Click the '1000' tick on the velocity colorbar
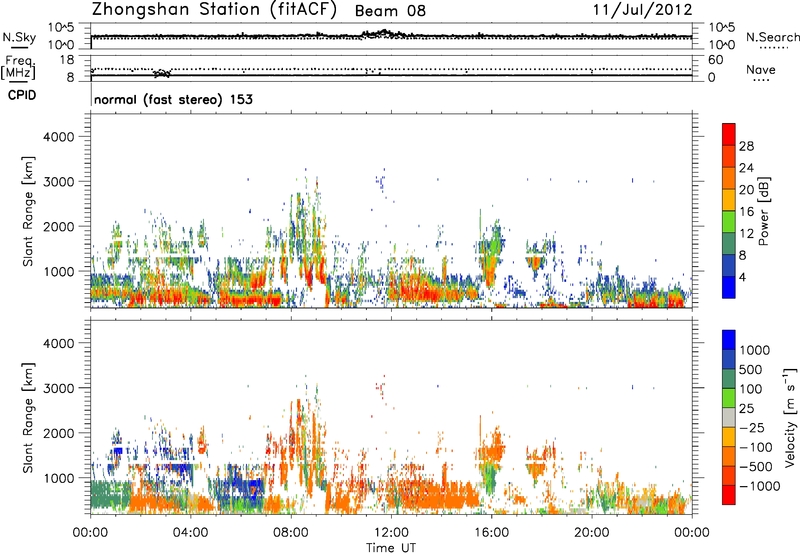 click(x=754, y=350)
